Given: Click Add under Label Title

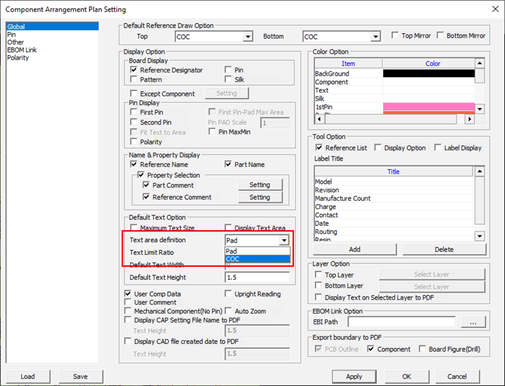Looking at the screenshot, I should click(x=355, y=249).
